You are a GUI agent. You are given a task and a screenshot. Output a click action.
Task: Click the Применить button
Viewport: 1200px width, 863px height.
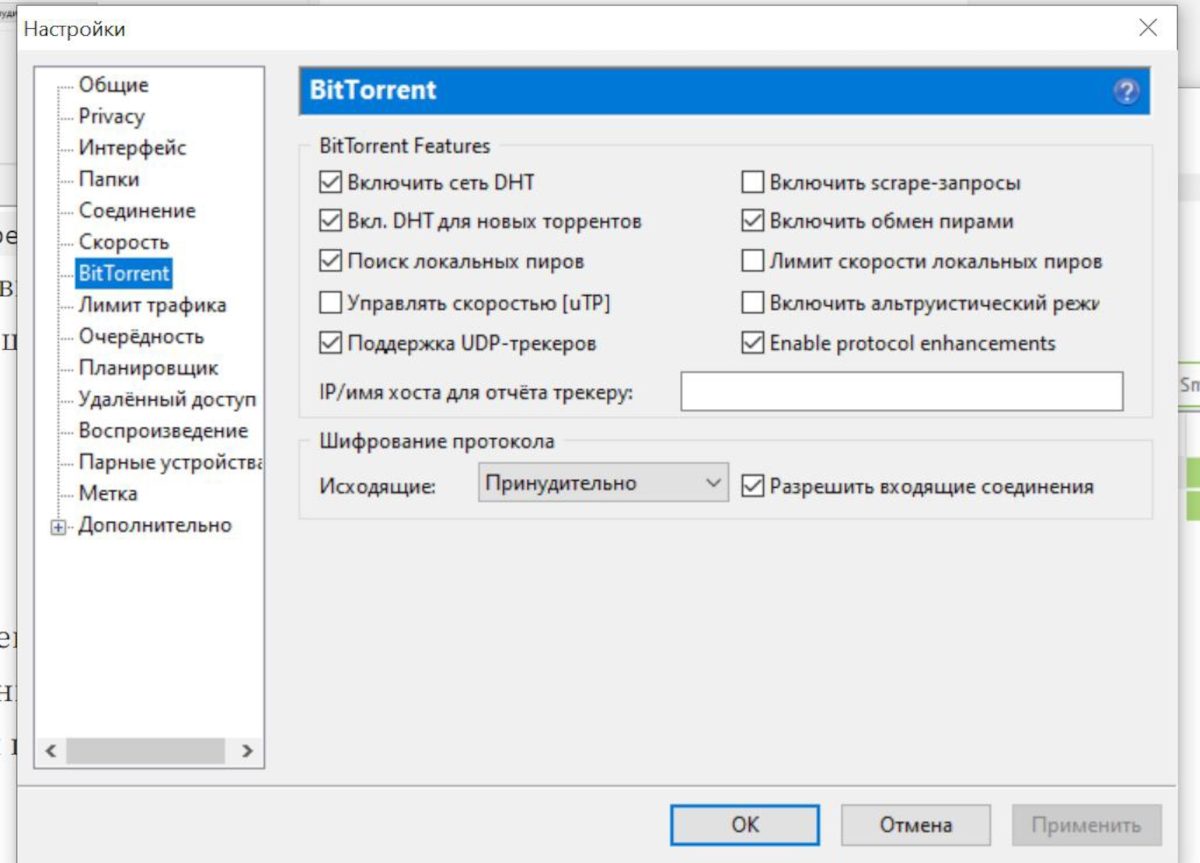coord(1086,825)
